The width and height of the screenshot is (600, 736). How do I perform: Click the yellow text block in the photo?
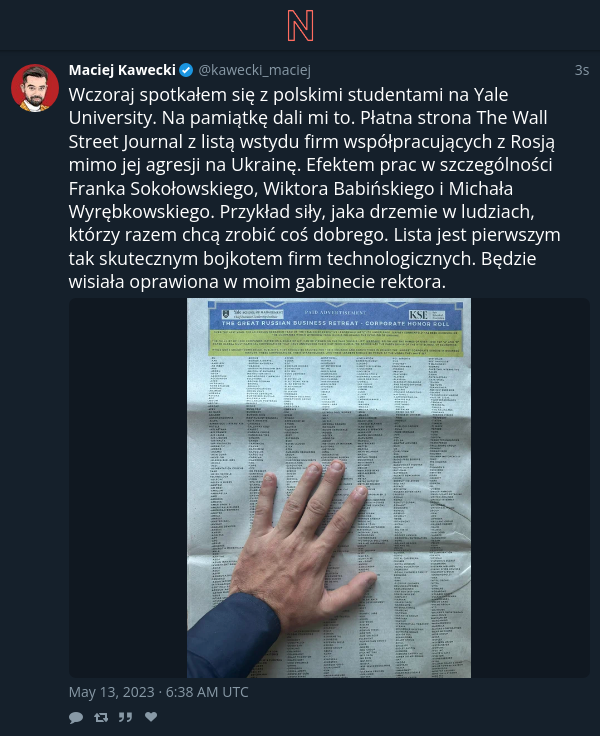[336, 342]
